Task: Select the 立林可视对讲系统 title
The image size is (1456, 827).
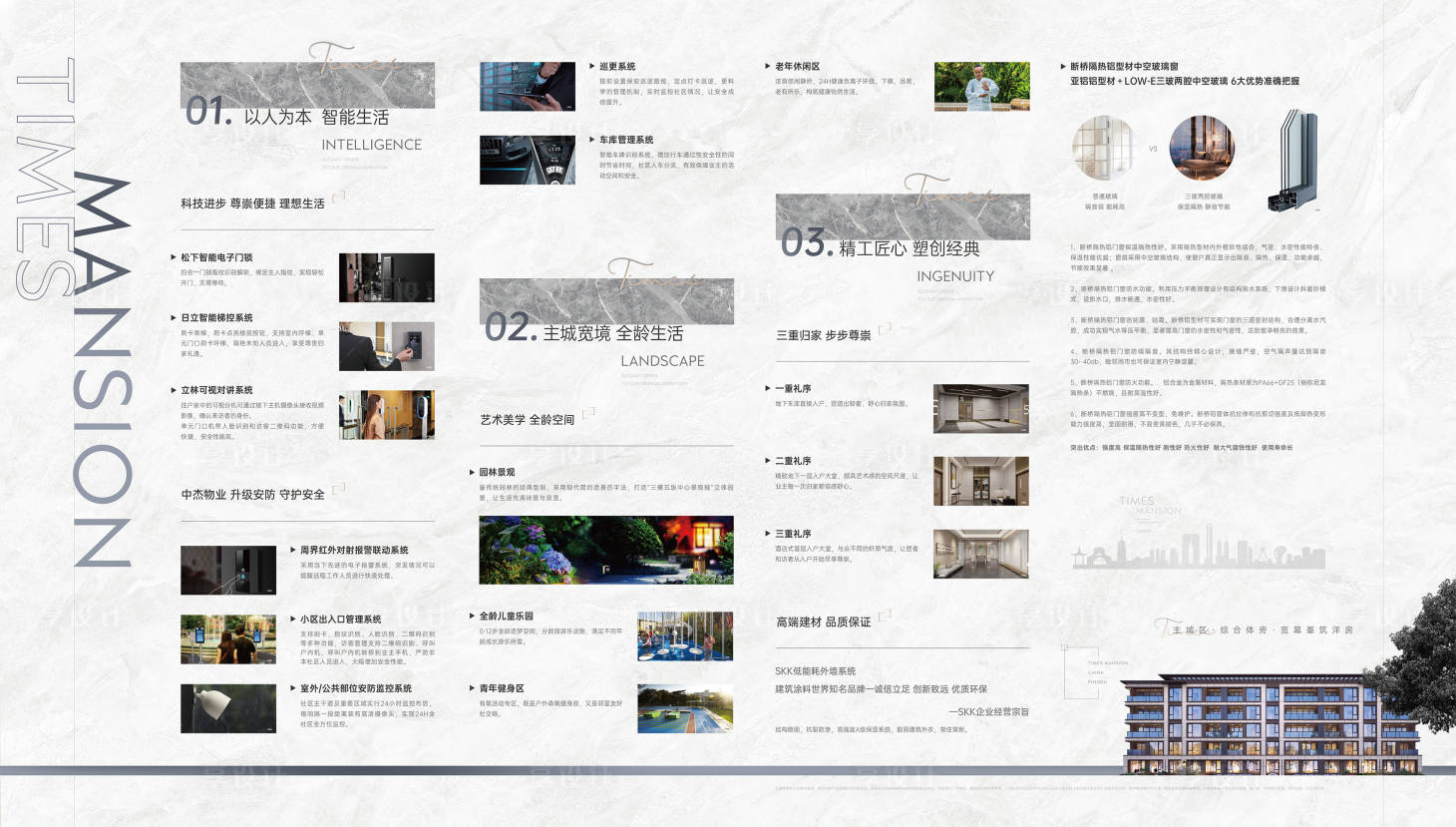Action: tap(216, 390)
